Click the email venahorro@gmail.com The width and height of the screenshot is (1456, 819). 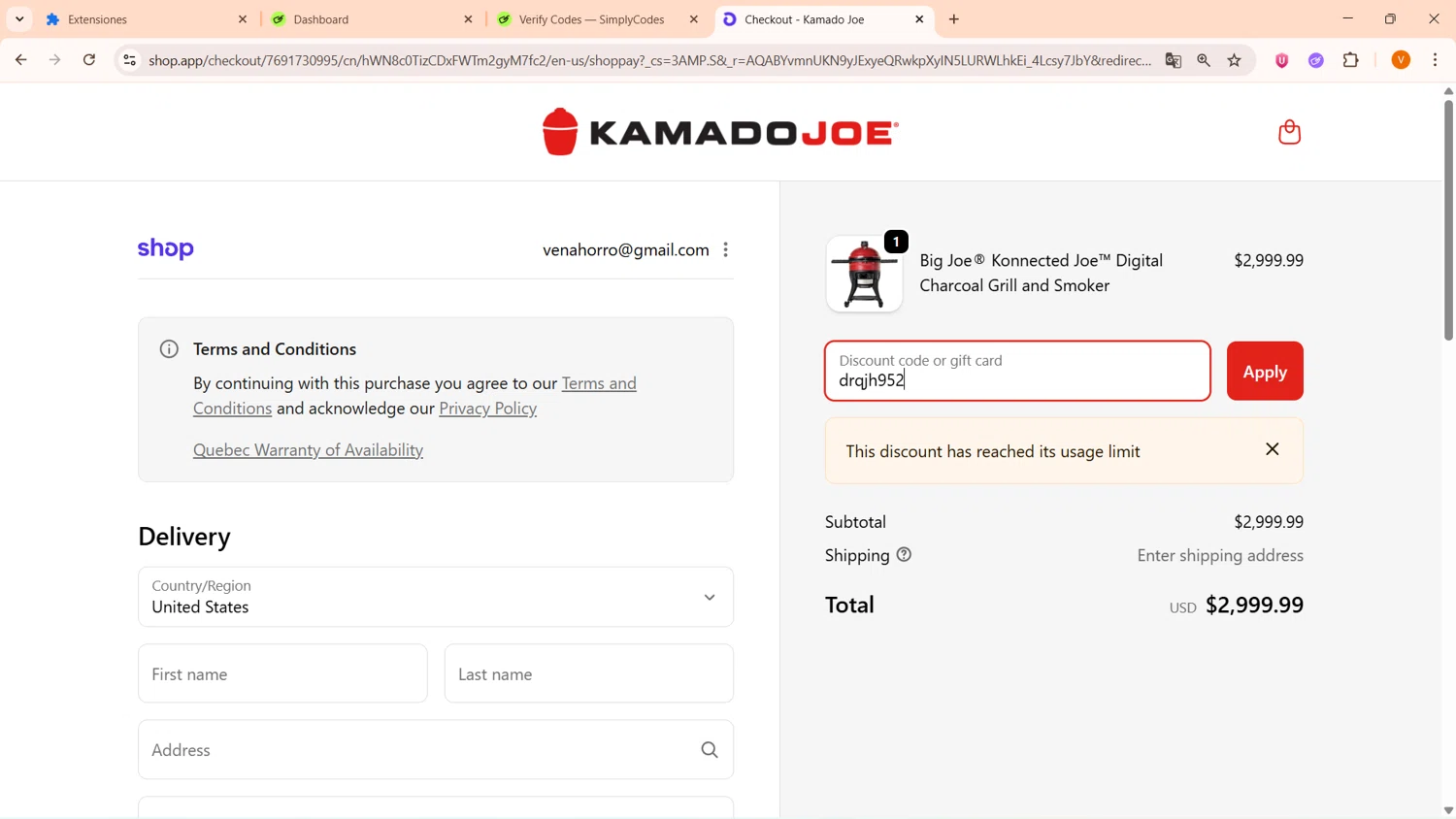point(626,250)
